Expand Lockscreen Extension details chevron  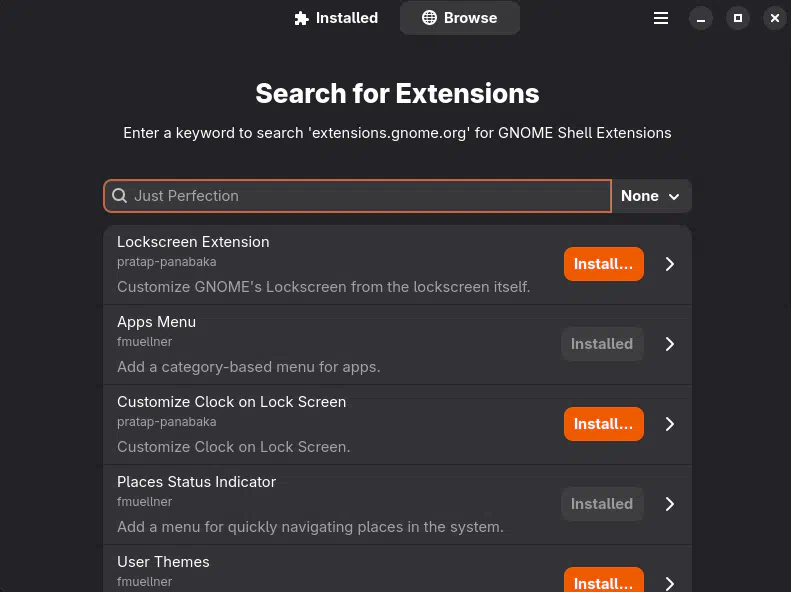(x=670, y=264)
